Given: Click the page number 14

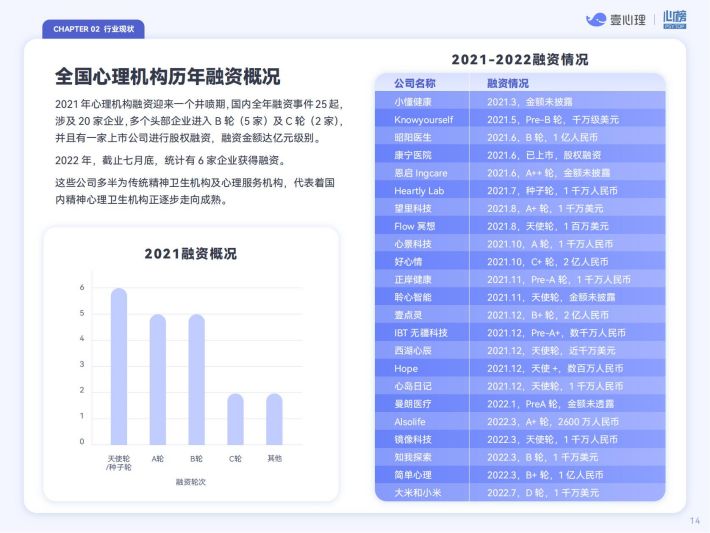Looking at the screenshot, I should [695, 521].
